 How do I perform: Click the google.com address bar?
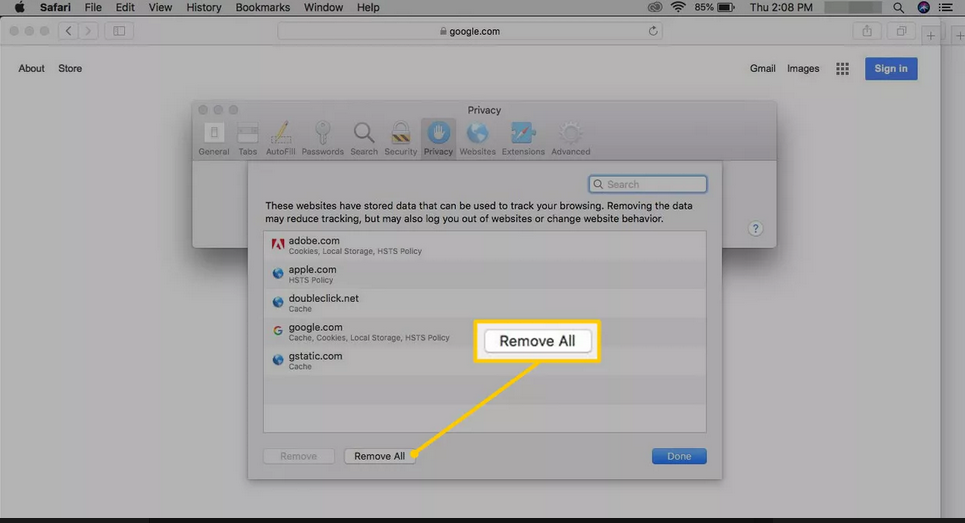(470, 31)
